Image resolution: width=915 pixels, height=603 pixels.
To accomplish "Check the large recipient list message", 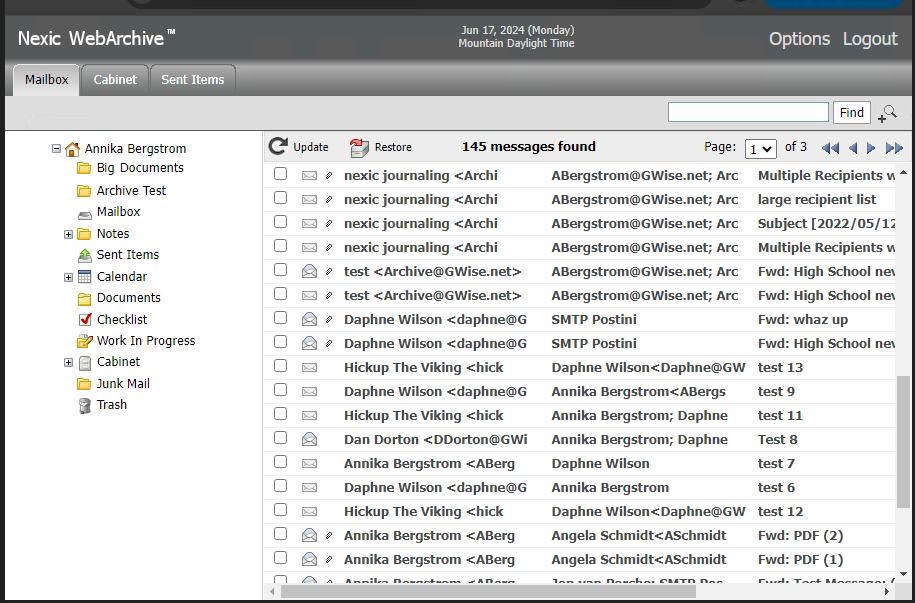I will [x=281, y=198].
